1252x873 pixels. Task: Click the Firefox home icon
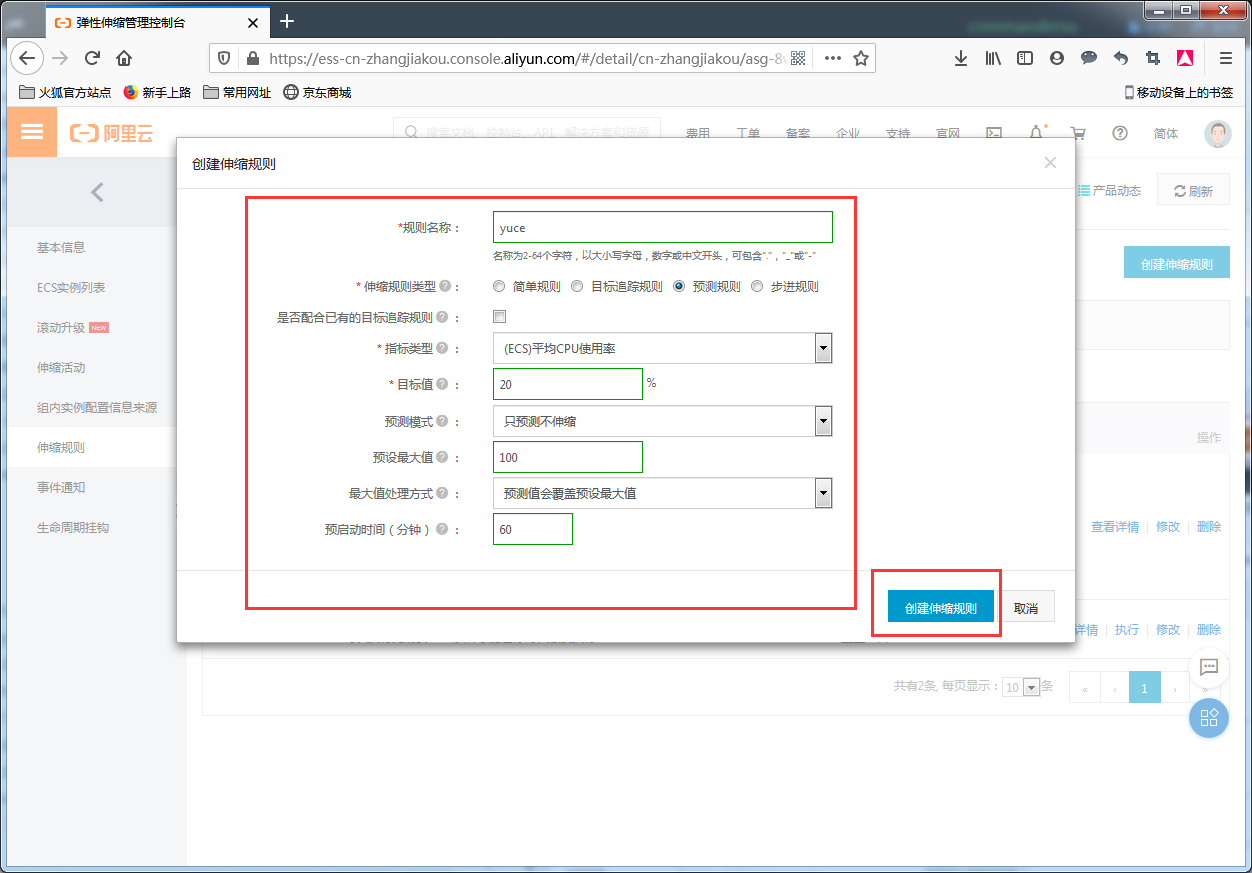pos(124,58)
